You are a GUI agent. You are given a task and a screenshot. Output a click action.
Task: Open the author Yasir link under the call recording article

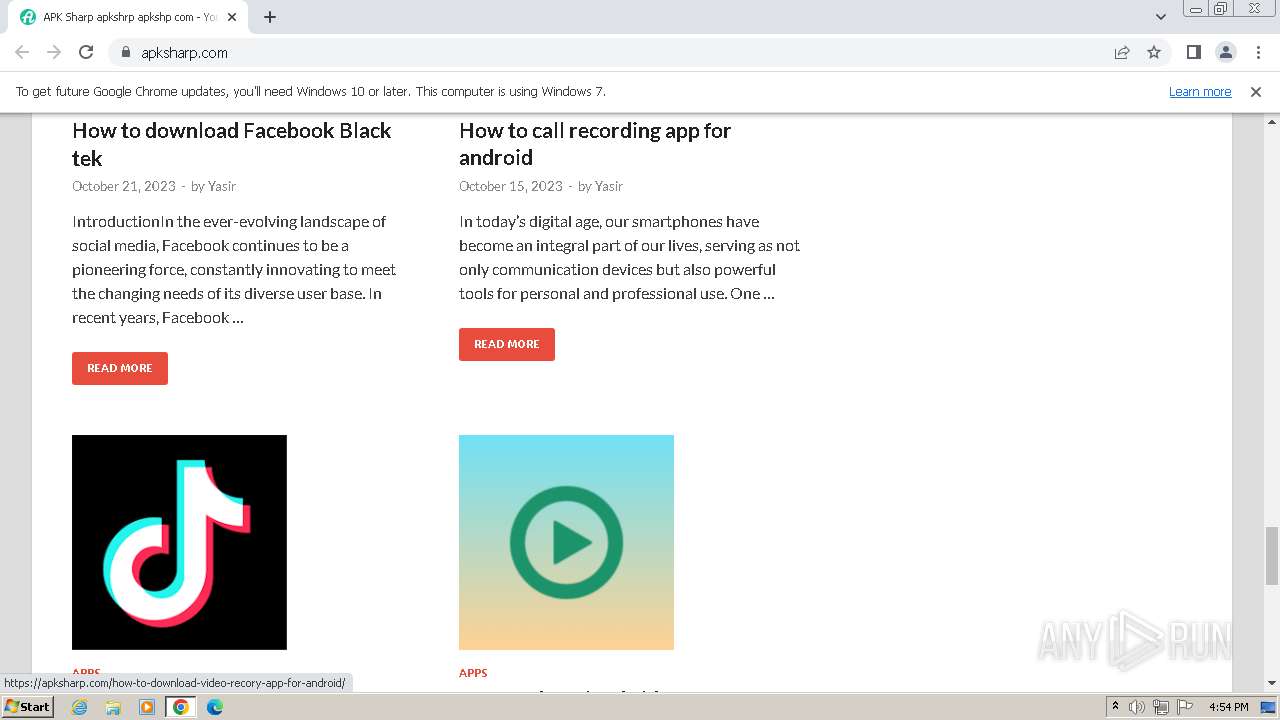click(x=609, y=186)
